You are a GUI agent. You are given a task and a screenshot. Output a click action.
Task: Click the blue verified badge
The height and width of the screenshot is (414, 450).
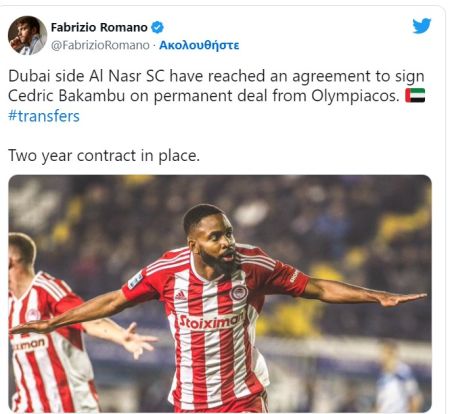[157, 27]
